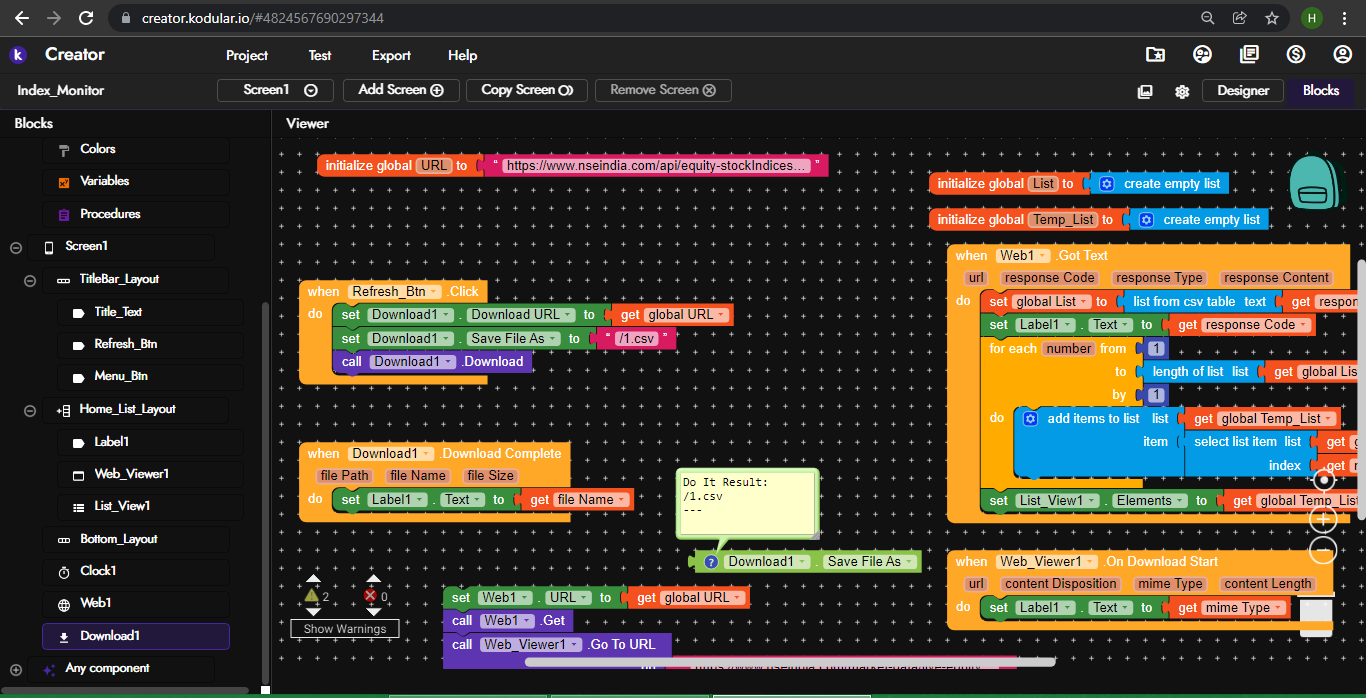Collapse the TitleBar_Layout tree node
Image resolution: width=1366 pixels, height=698 pixels.
tap(30, 280)
